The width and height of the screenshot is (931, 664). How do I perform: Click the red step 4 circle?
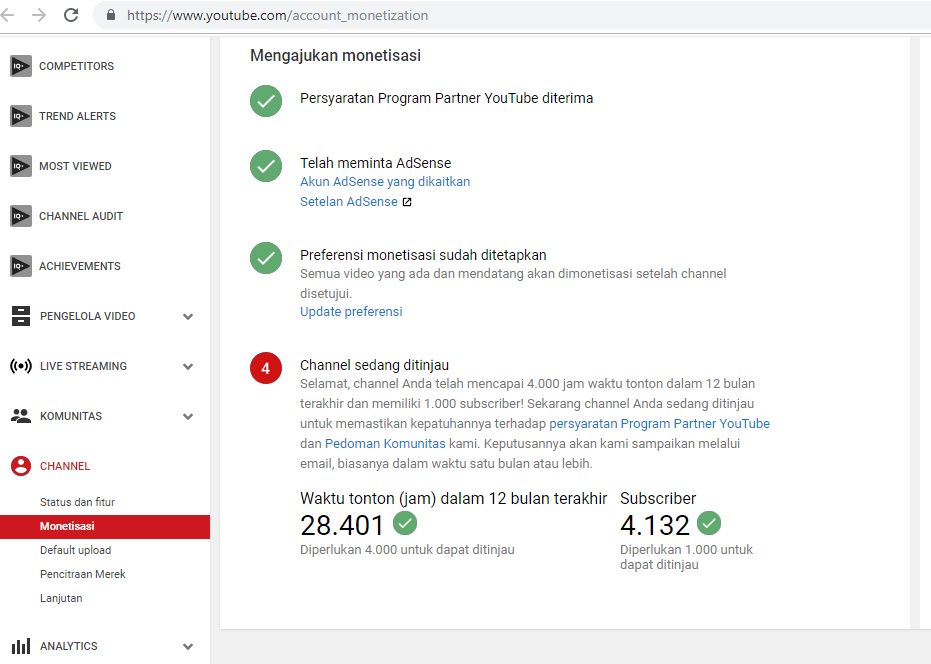(x=266, y=368)
